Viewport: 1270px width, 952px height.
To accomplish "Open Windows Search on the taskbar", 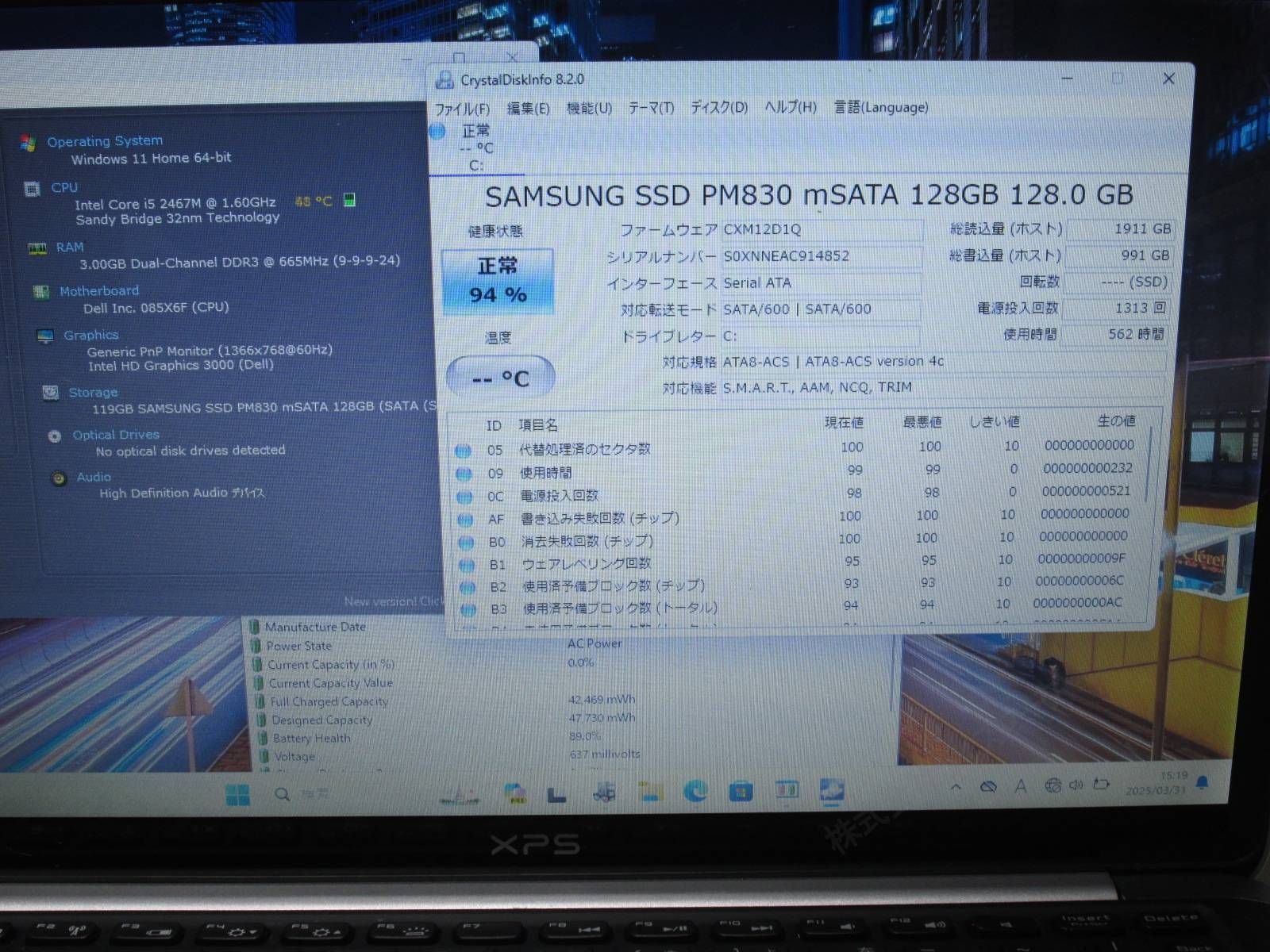I will 280,793.
